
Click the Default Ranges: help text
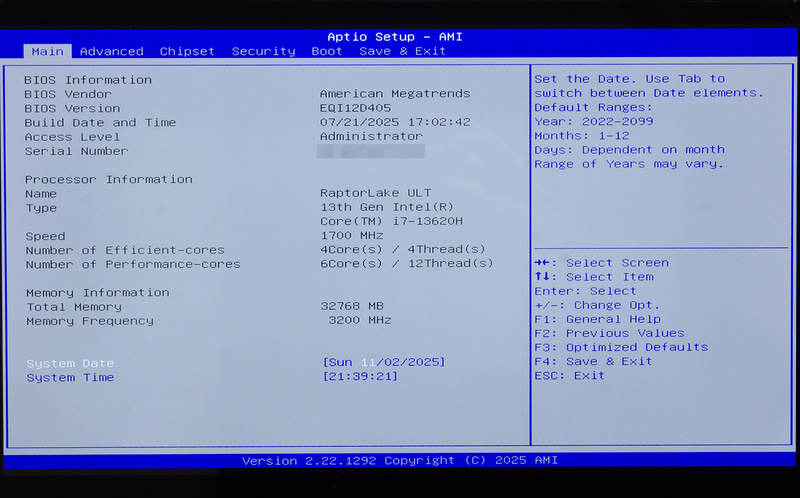[593, 108]
